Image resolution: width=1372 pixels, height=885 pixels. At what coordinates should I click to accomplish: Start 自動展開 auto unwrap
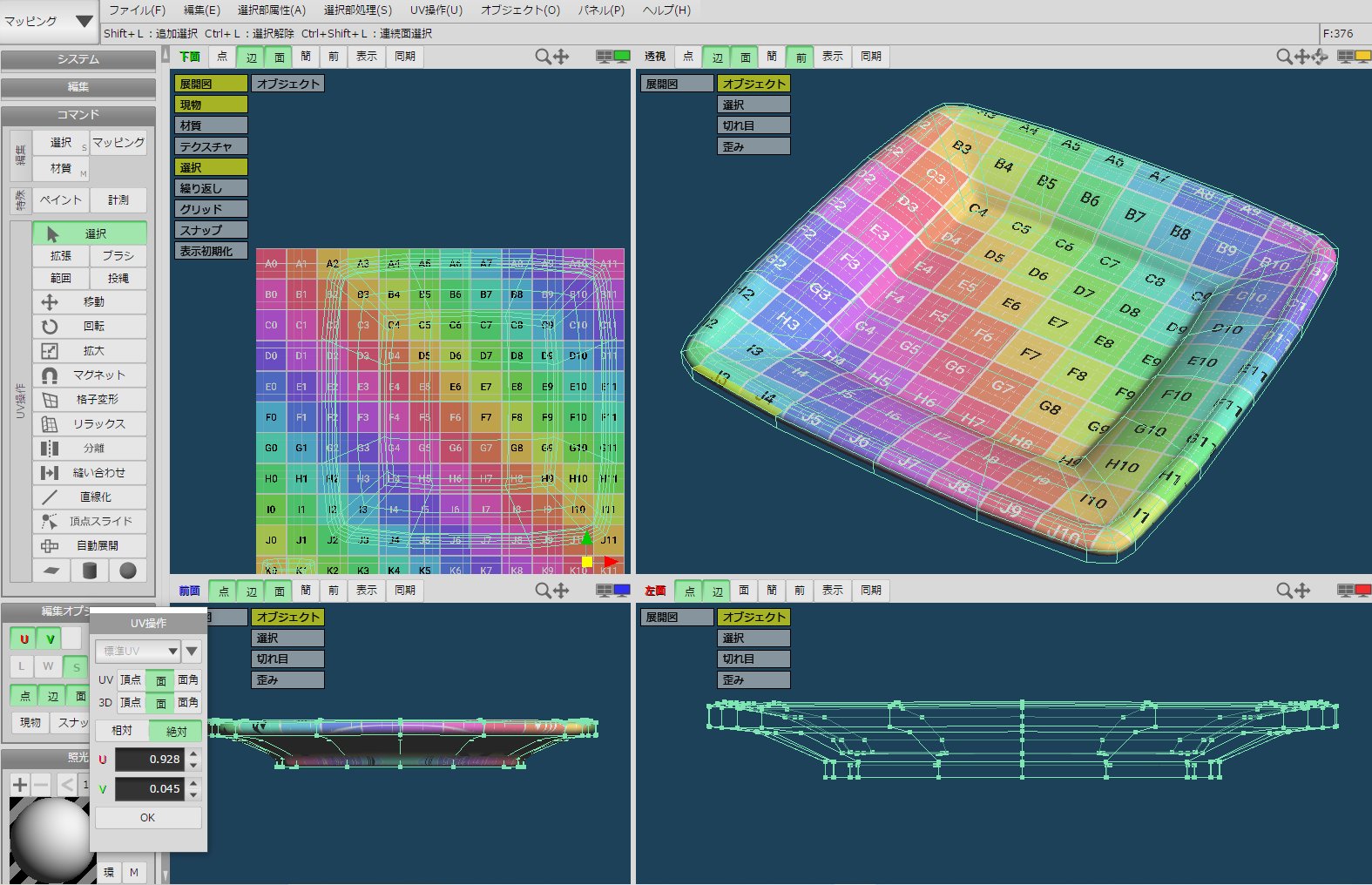click(90, 546)
